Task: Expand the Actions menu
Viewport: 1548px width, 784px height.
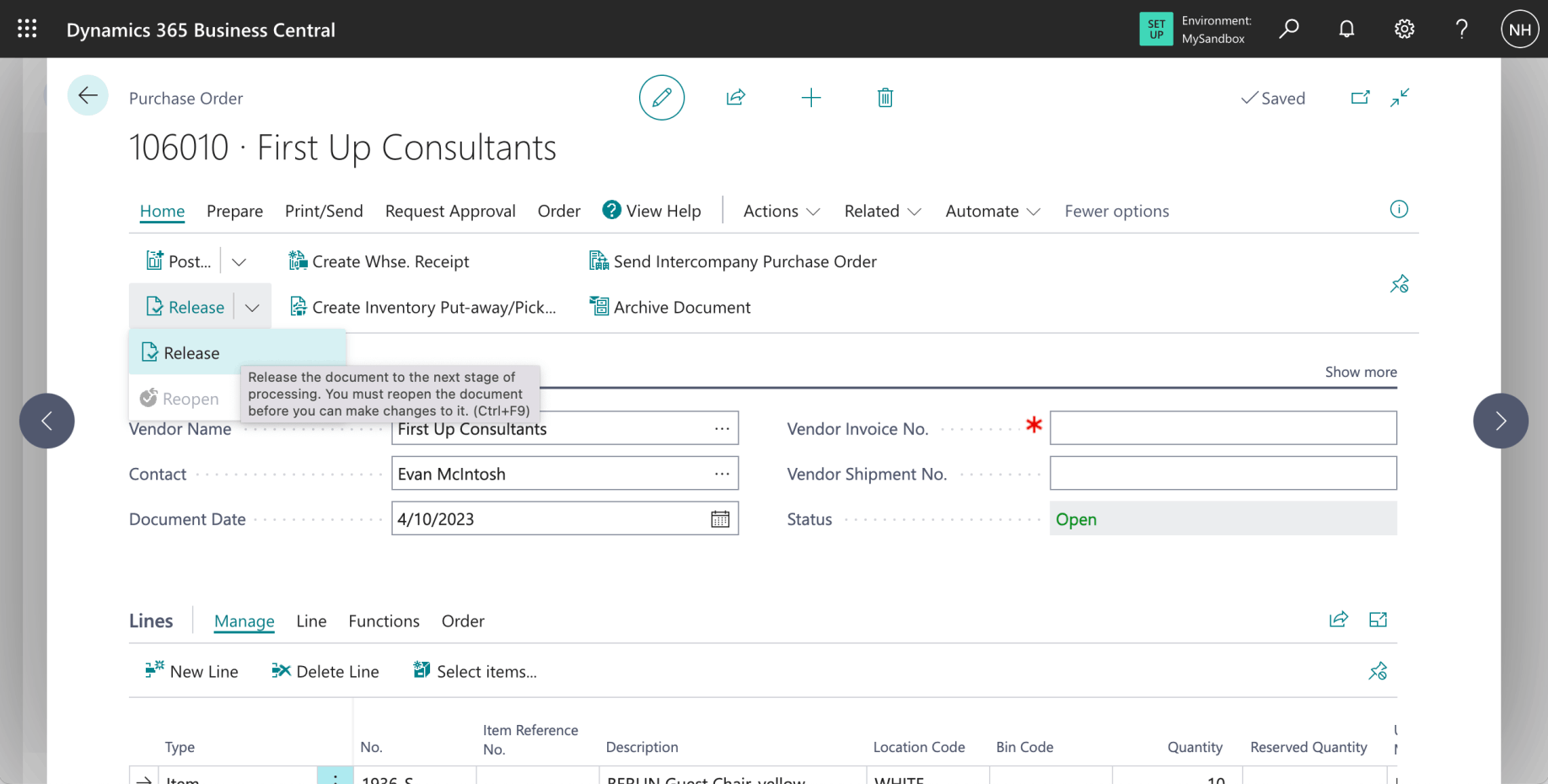Action: pos(781,211)
